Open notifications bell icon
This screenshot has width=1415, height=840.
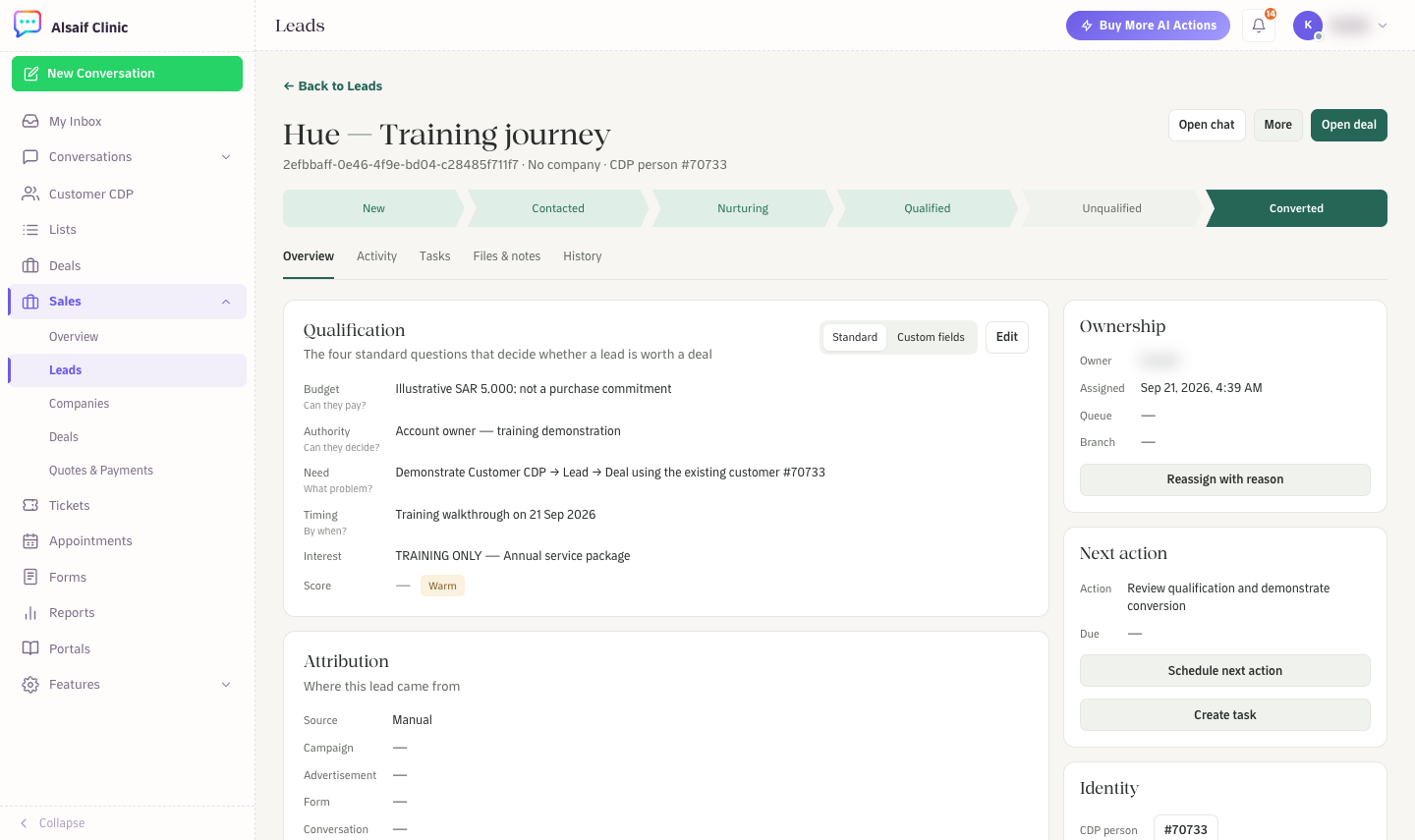[x=1259, y=26]
